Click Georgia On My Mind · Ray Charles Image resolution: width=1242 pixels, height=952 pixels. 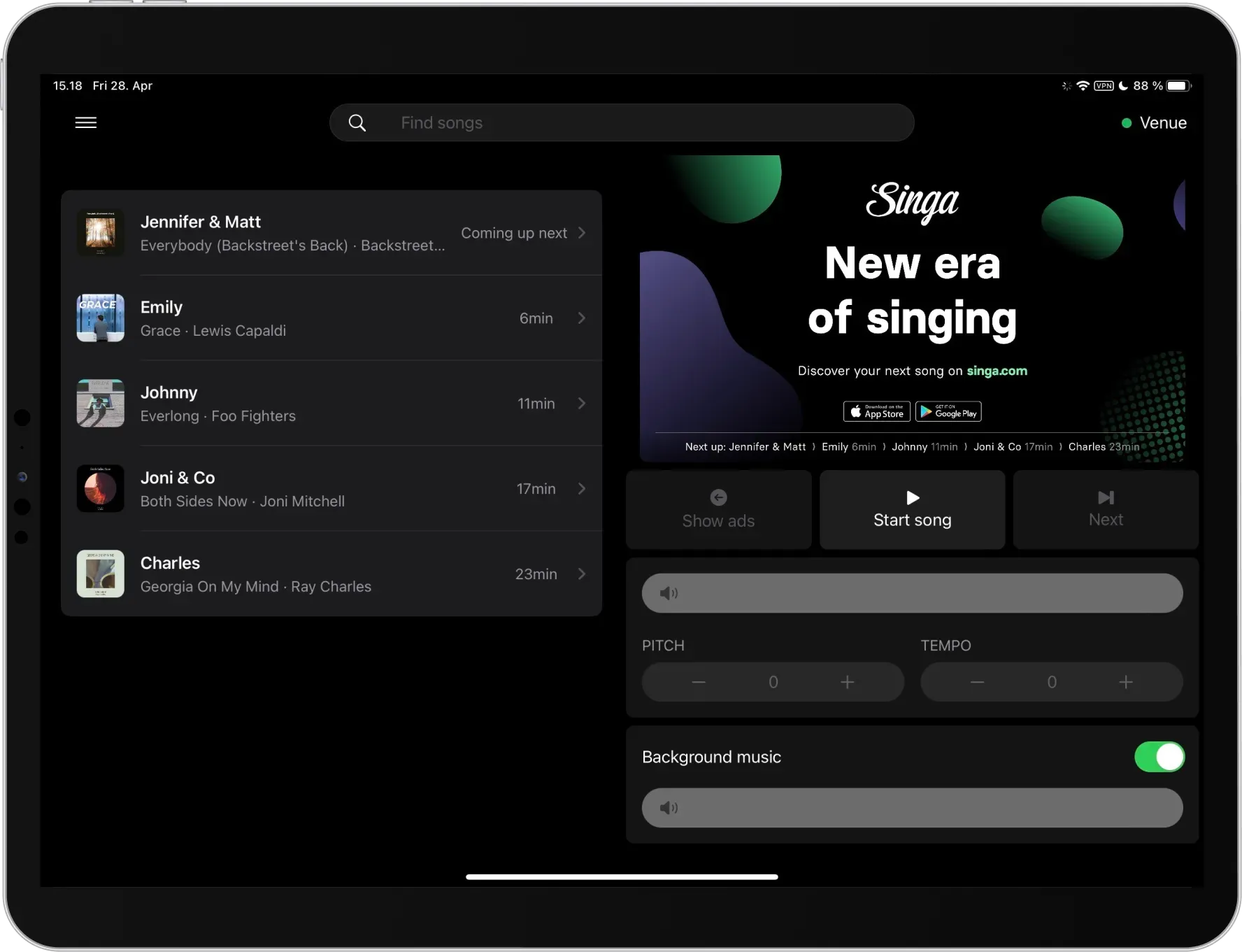(256, 587)
